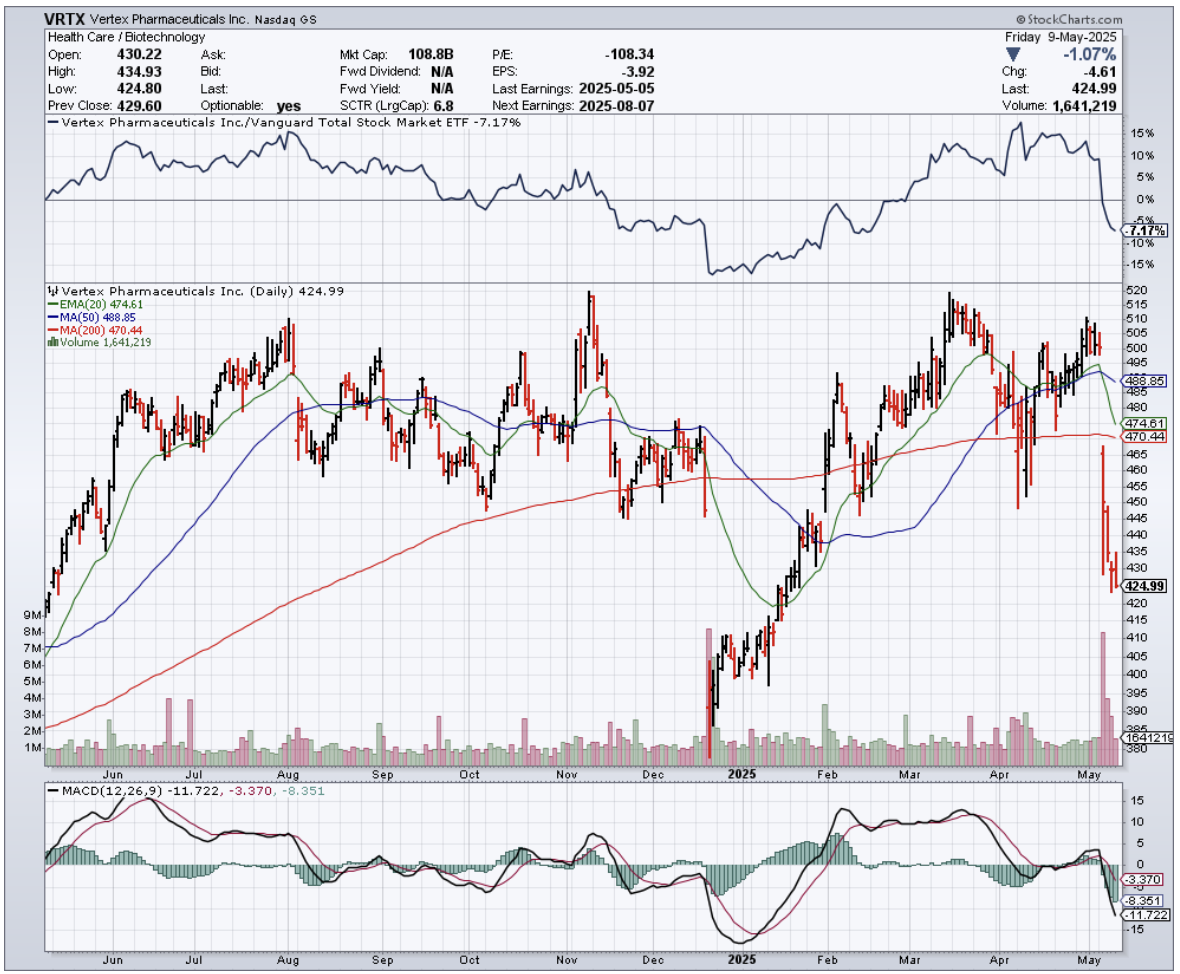The width and height of the screenshot is (1180, 974).
Task: Click the -11.722 MACD axis tag
Action: (x=1144, y=915)
